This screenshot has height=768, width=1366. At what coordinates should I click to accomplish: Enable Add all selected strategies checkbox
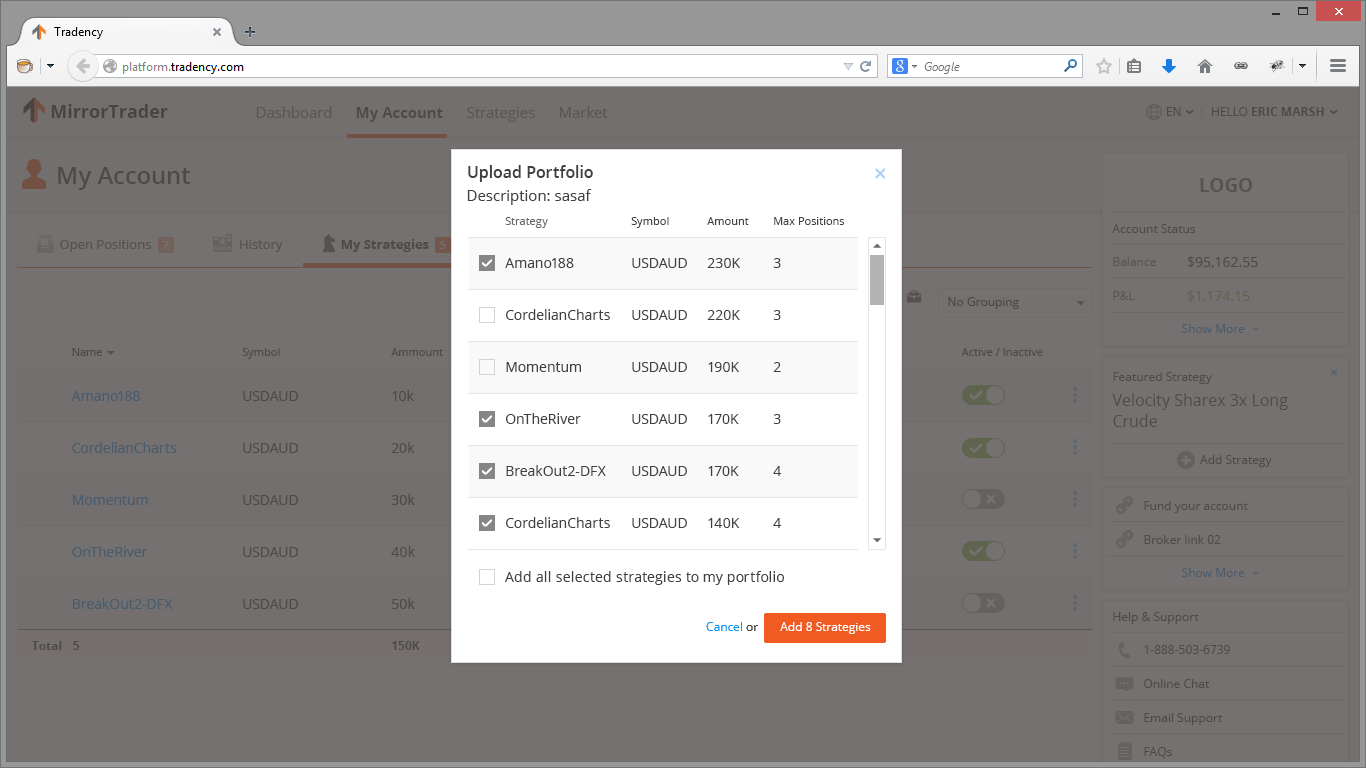487,577
